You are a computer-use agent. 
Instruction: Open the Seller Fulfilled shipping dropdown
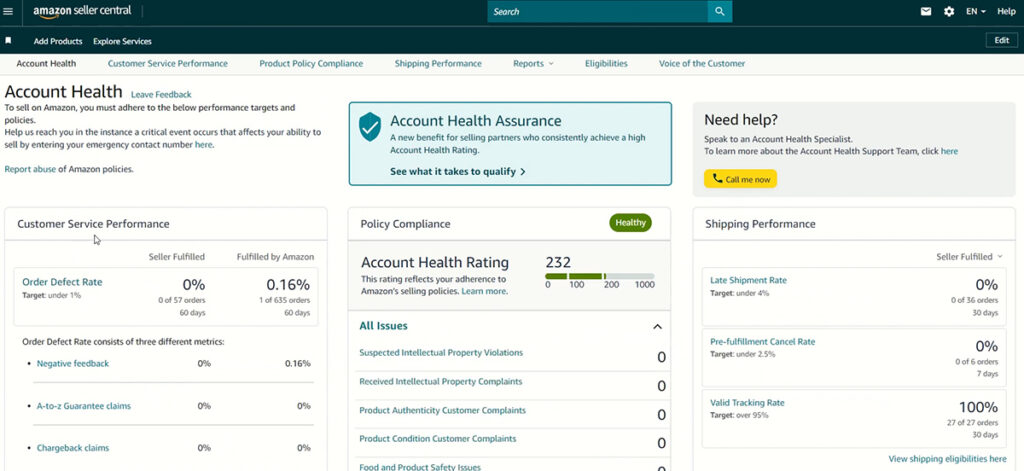coord(969,257)
